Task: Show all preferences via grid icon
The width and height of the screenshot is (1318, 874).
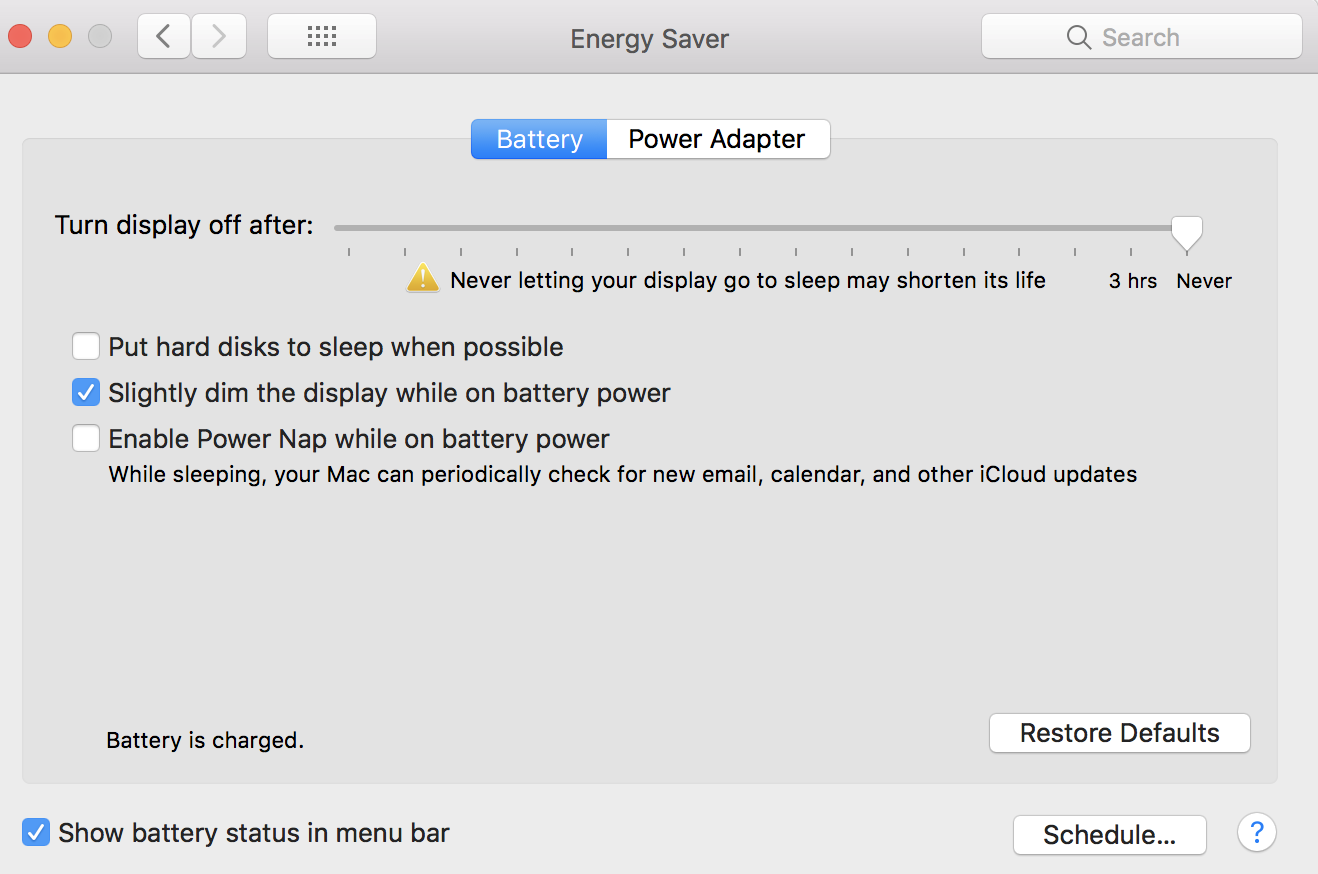Action: point(322,37)
